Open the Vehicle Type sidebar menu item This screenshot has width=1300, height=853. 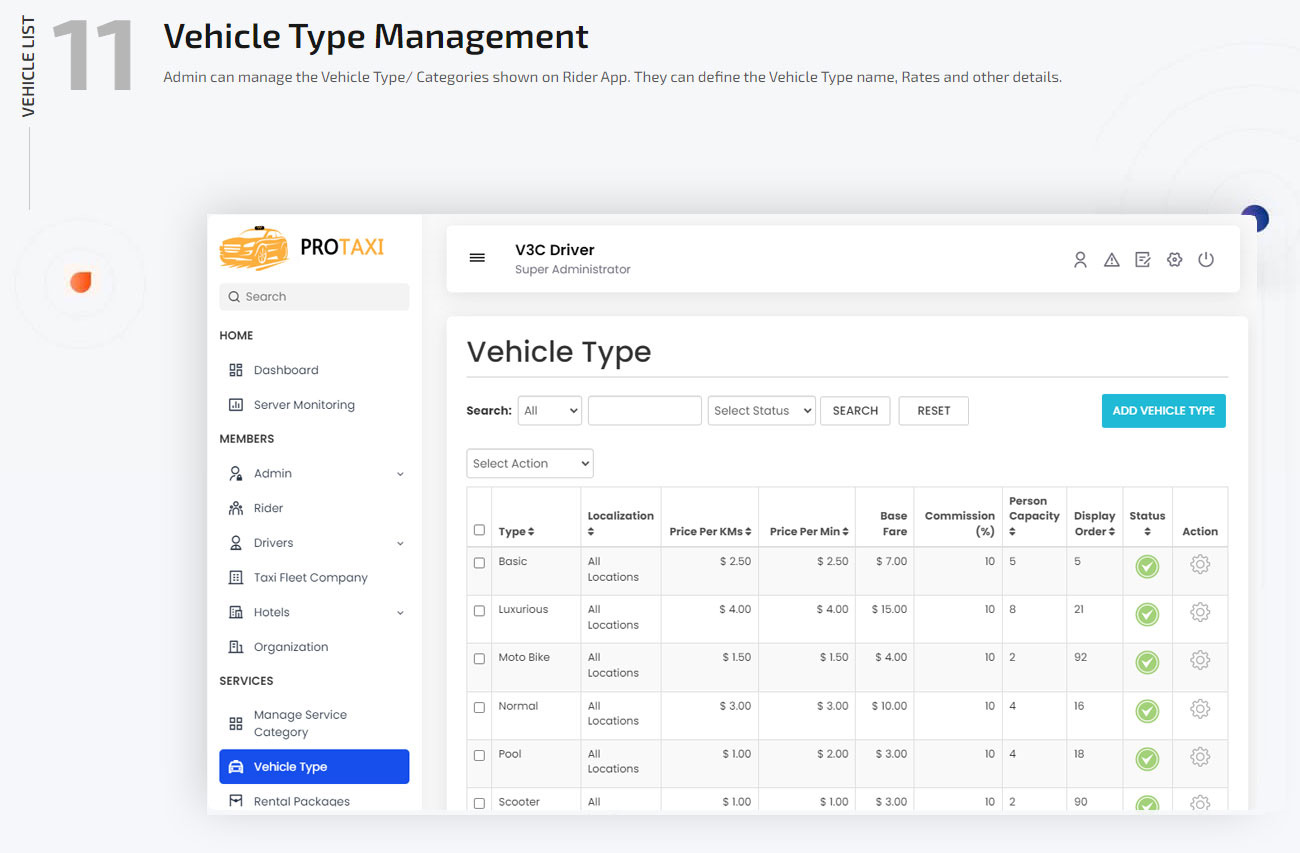tap(290, 766)
